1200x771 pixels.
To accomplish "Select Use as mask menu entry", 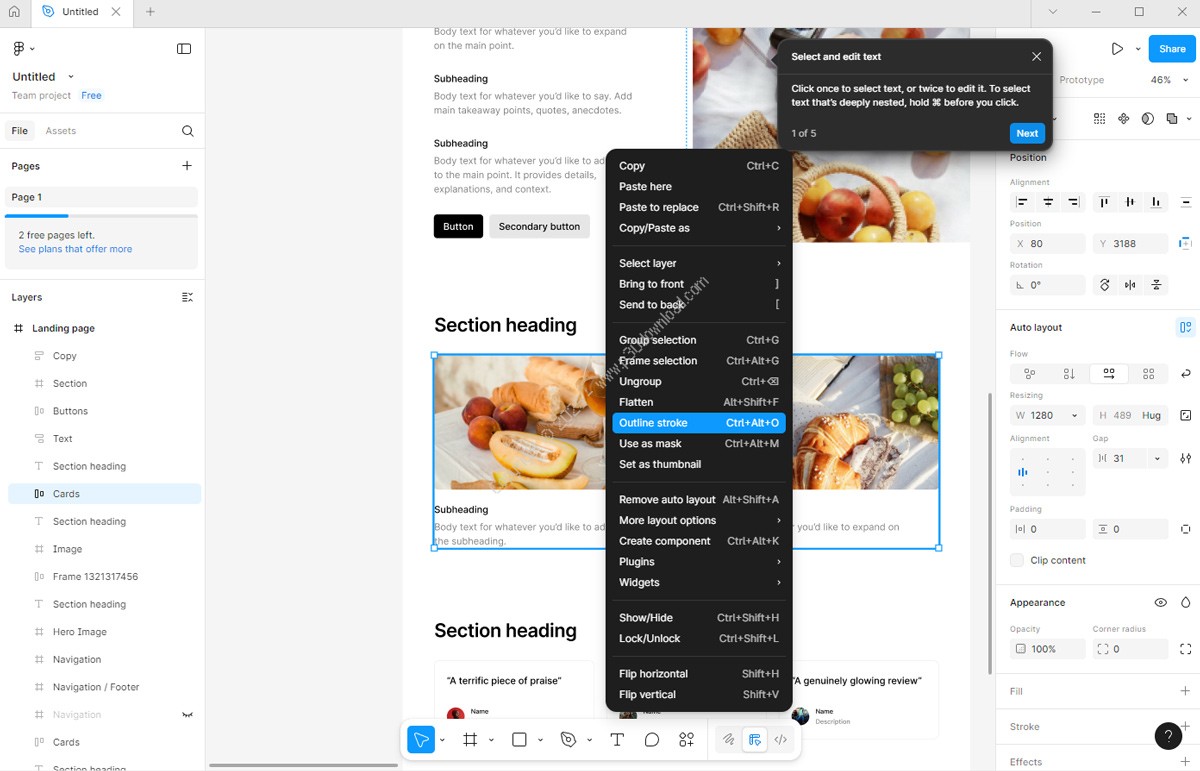I will (x=699, y=444).
